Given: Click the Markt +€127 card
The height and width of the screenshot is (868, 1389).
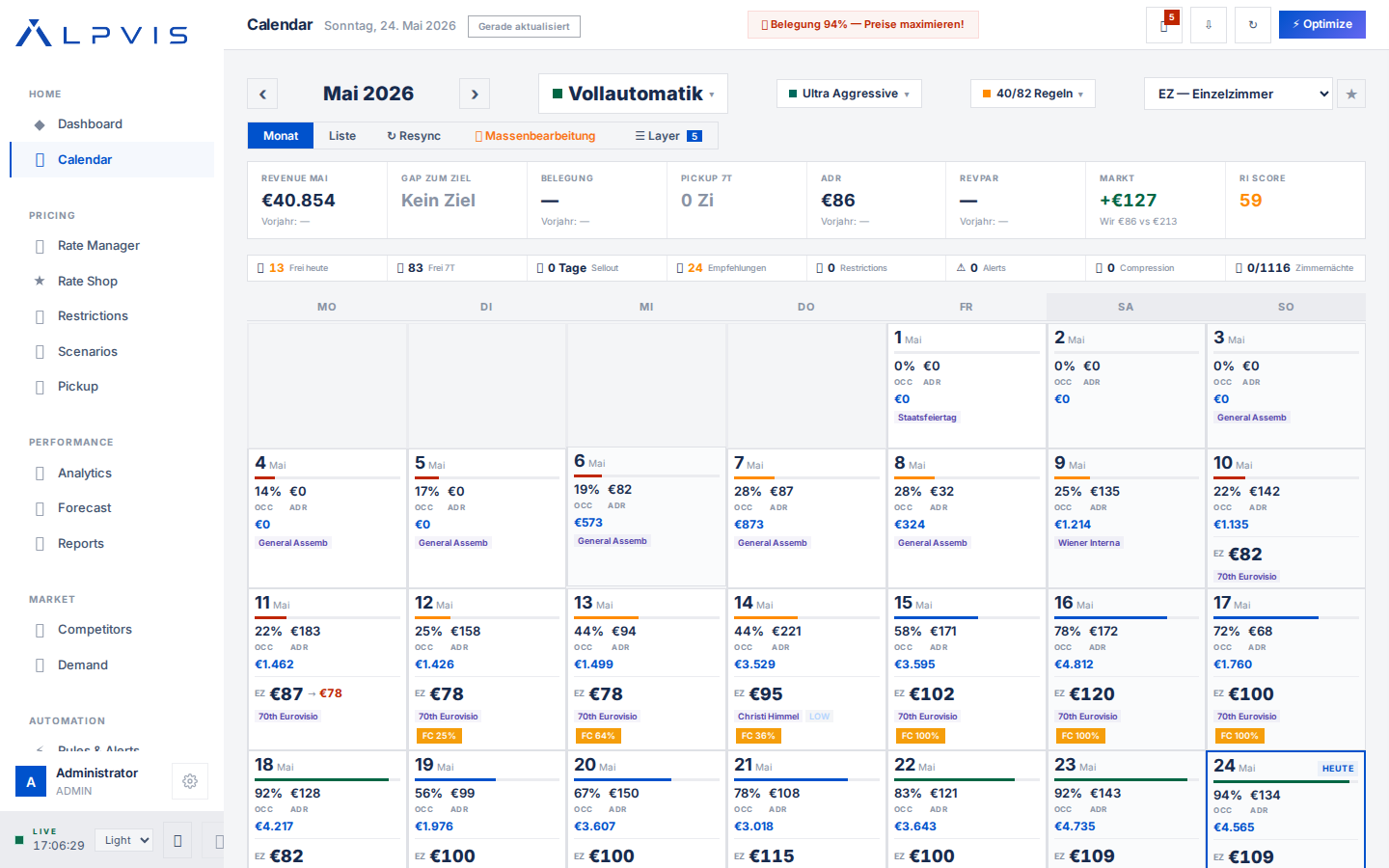Looking at the screenshot, I should (x=1156, y=200).
